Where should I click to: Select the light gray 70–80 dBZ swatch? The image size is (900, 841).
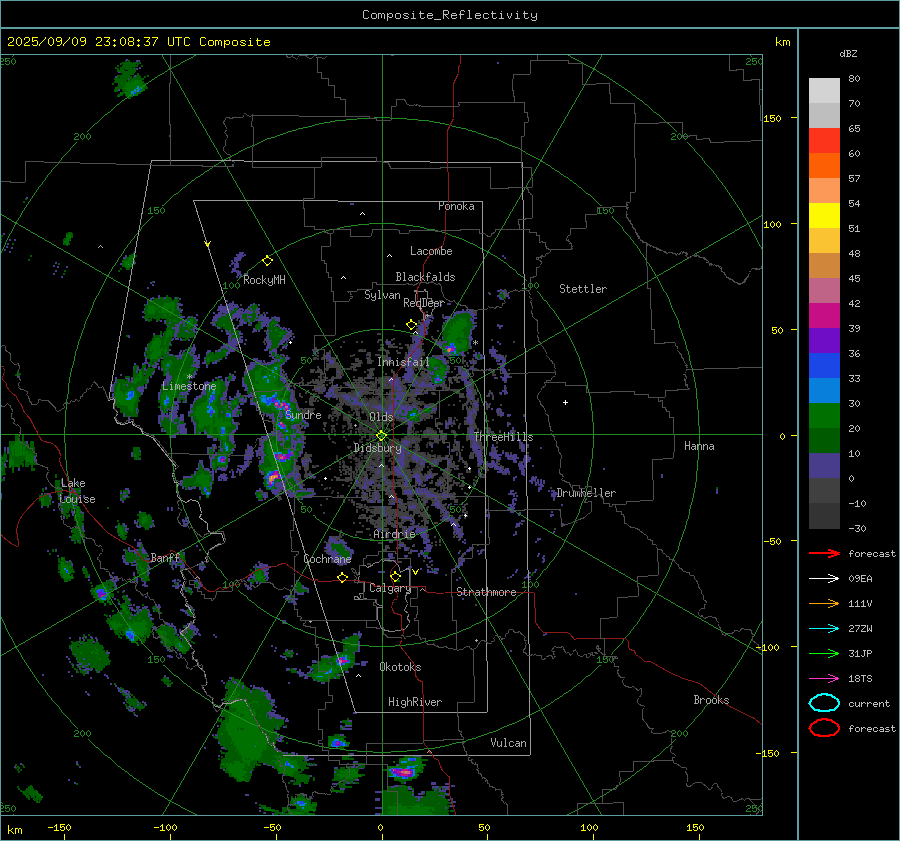(x=824, y=91)
